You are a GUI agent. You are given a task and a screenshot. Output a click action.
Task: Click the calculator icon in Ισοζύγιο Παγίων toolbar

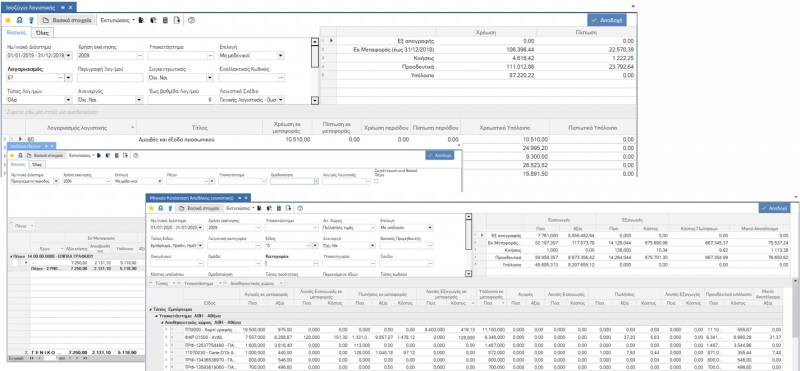[x=117, y=155]
